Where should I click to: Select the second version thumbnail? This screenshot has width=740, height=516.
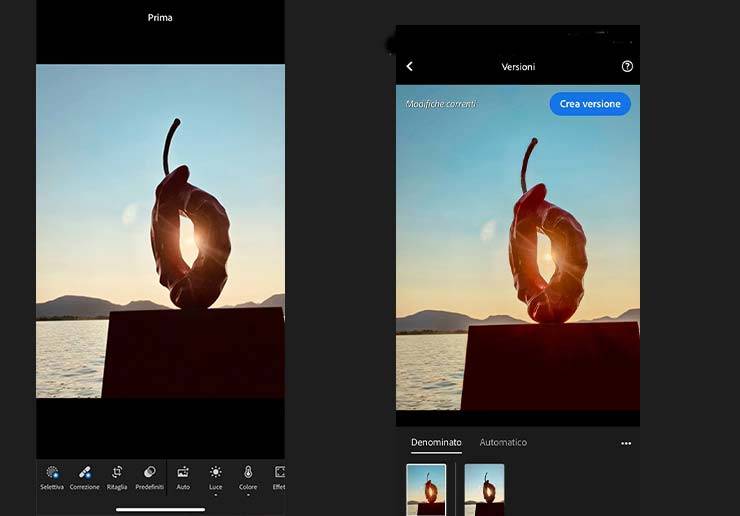pos(484,489)
